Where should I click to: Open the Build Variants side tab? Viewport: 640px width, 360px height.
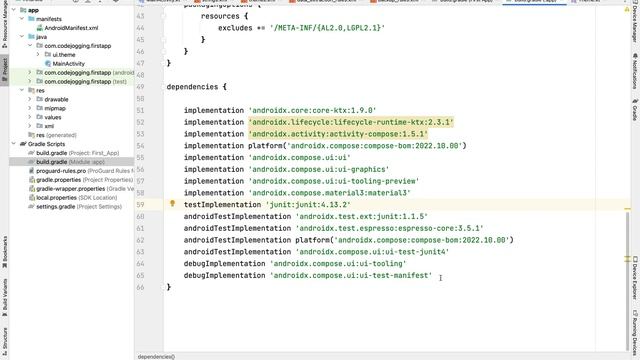pyautogui.click(x=4, y=298)
